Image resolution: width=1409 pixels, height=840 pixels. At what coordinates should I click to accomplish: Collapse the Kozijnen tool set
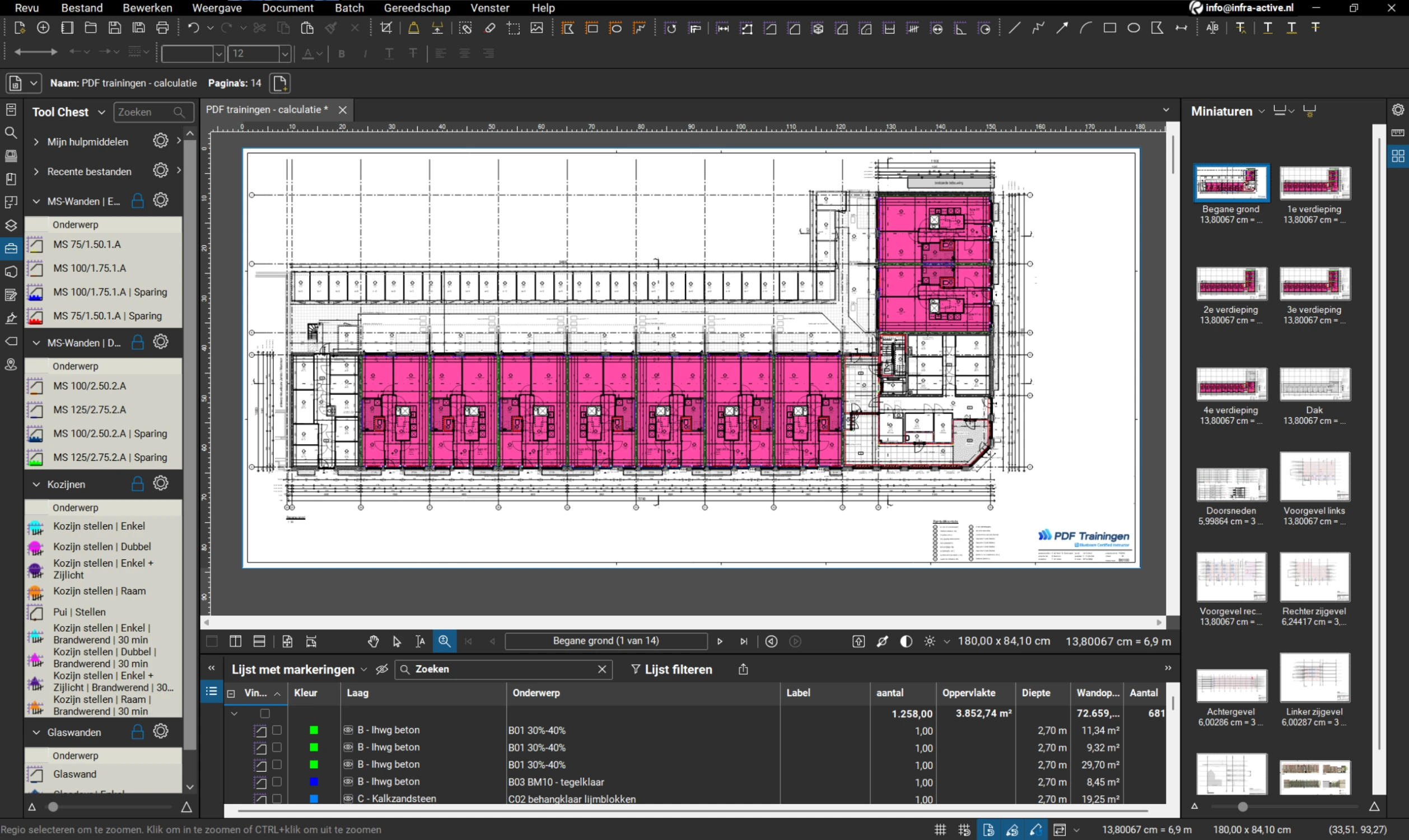pos(36,484)
